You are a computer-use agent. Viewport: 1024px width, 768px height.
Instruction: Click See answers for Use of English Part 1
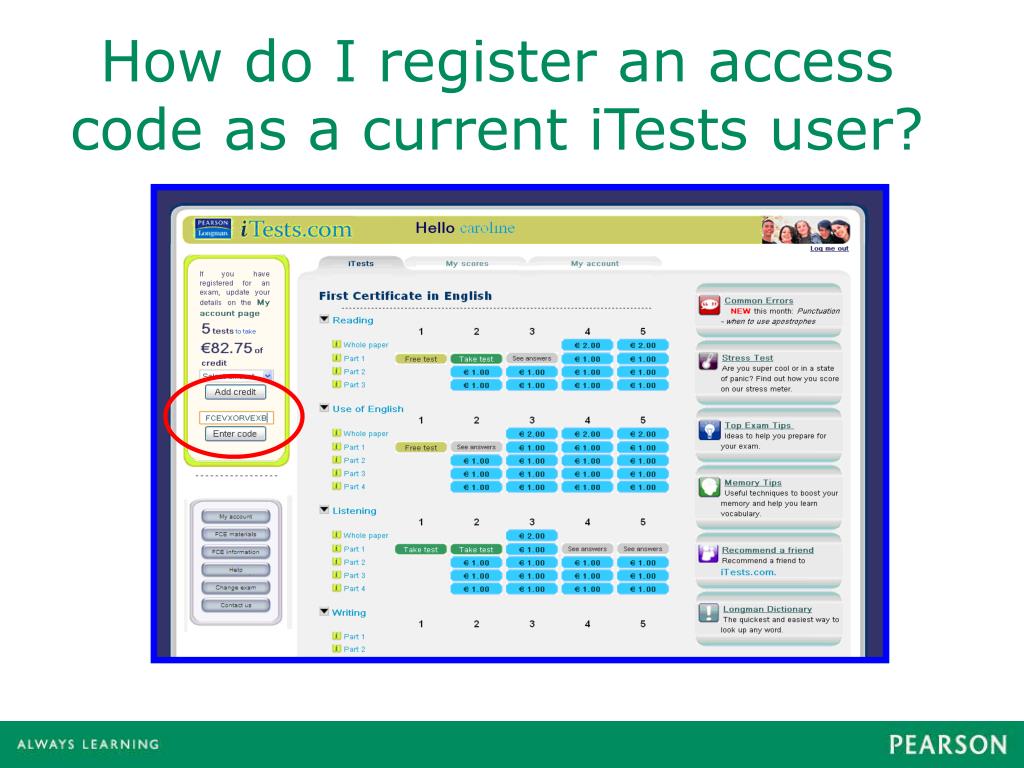476,447
